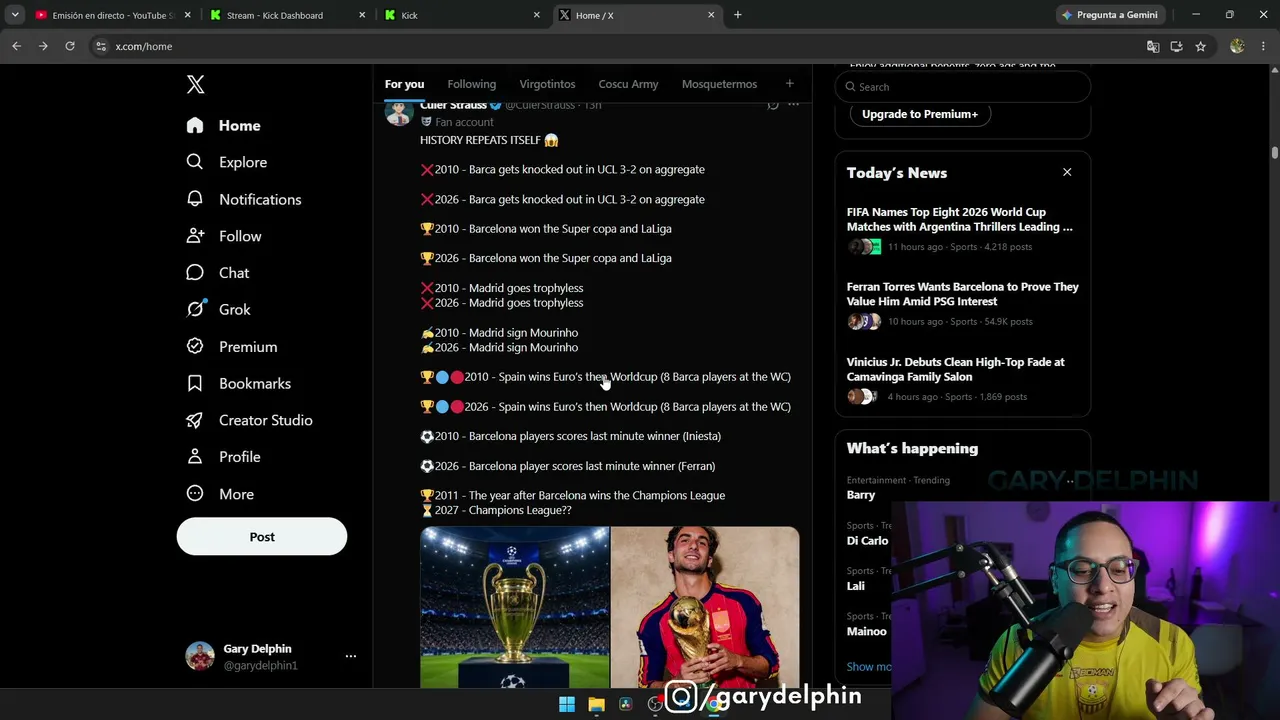Open Creator Studio from the sidebar

tap(251, 420)
